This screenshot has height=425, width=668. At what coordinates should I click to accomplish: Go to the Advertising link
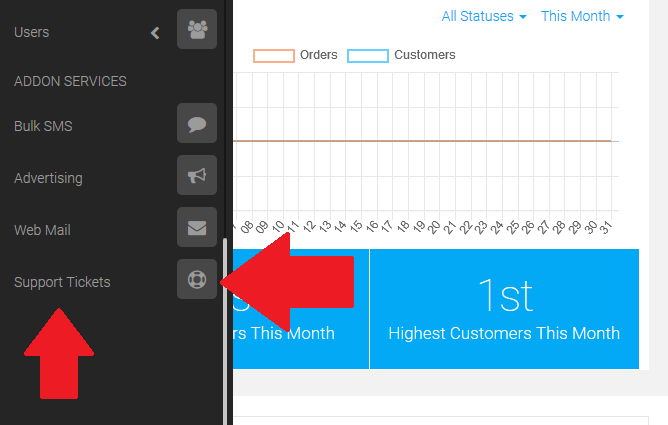(48, 178)
